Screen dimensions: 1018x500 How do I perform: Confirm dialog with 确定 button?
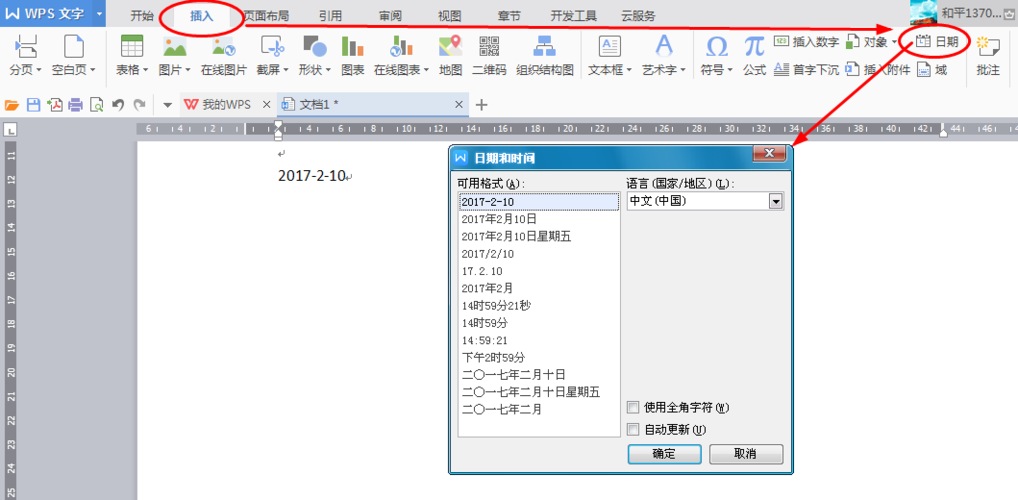coord(664,454)
